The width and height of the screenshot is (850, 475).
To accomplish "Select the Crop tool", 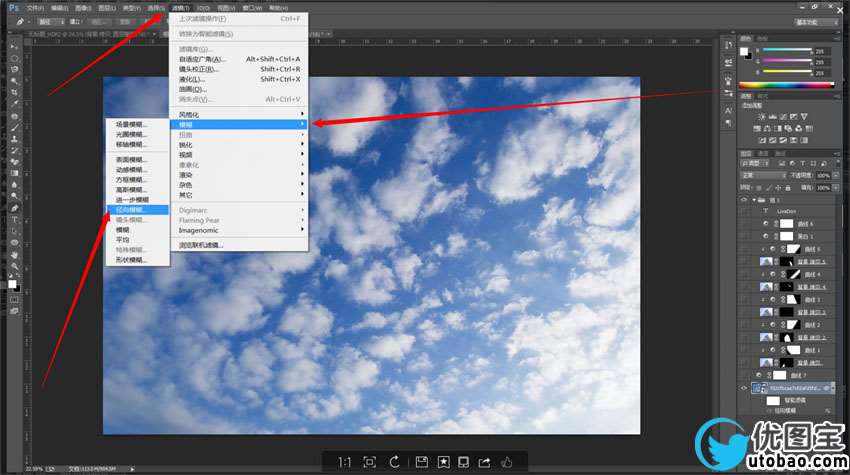I will click(x=14, y=92).
